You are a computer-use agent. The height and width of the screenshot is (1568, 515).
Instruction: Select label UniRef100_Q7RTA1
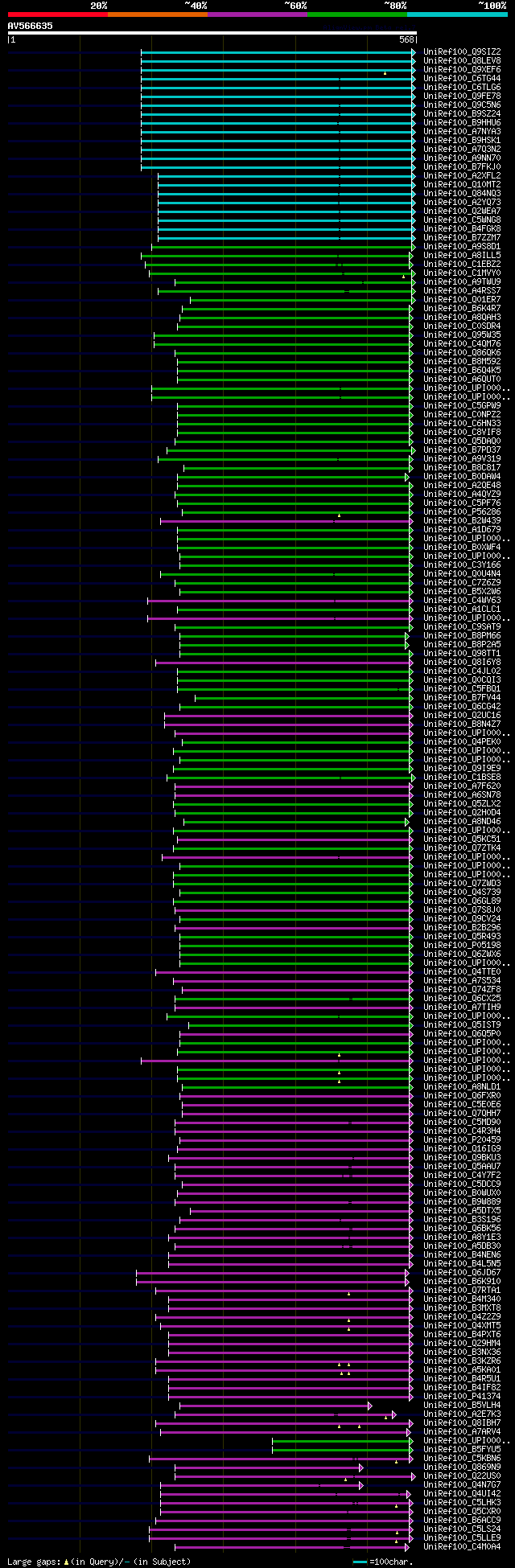pos(462,1291)
